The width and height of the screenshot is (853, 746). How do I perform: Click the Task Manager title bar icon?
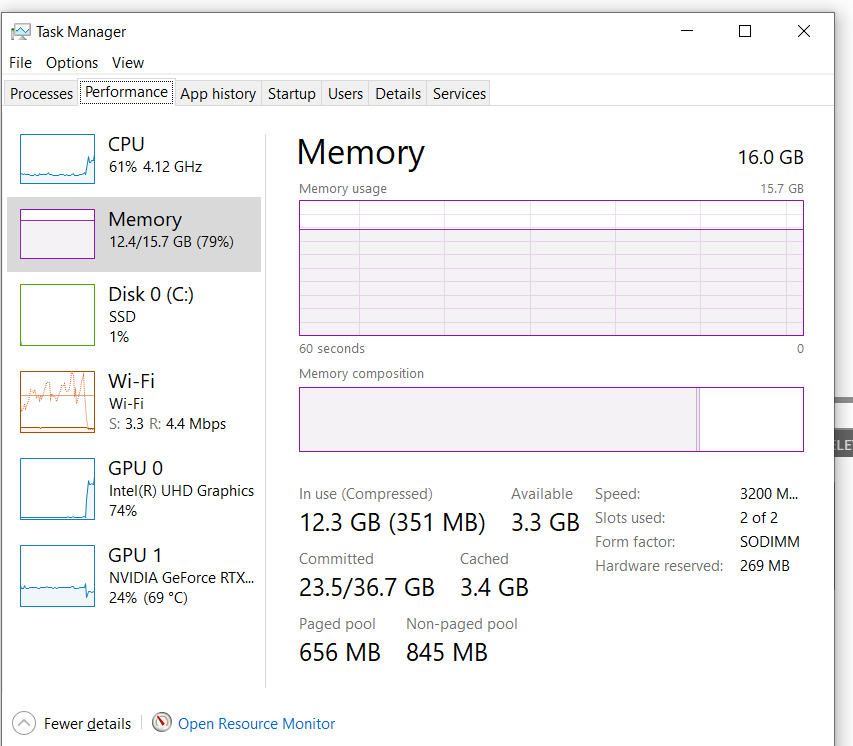pos(20,32)
